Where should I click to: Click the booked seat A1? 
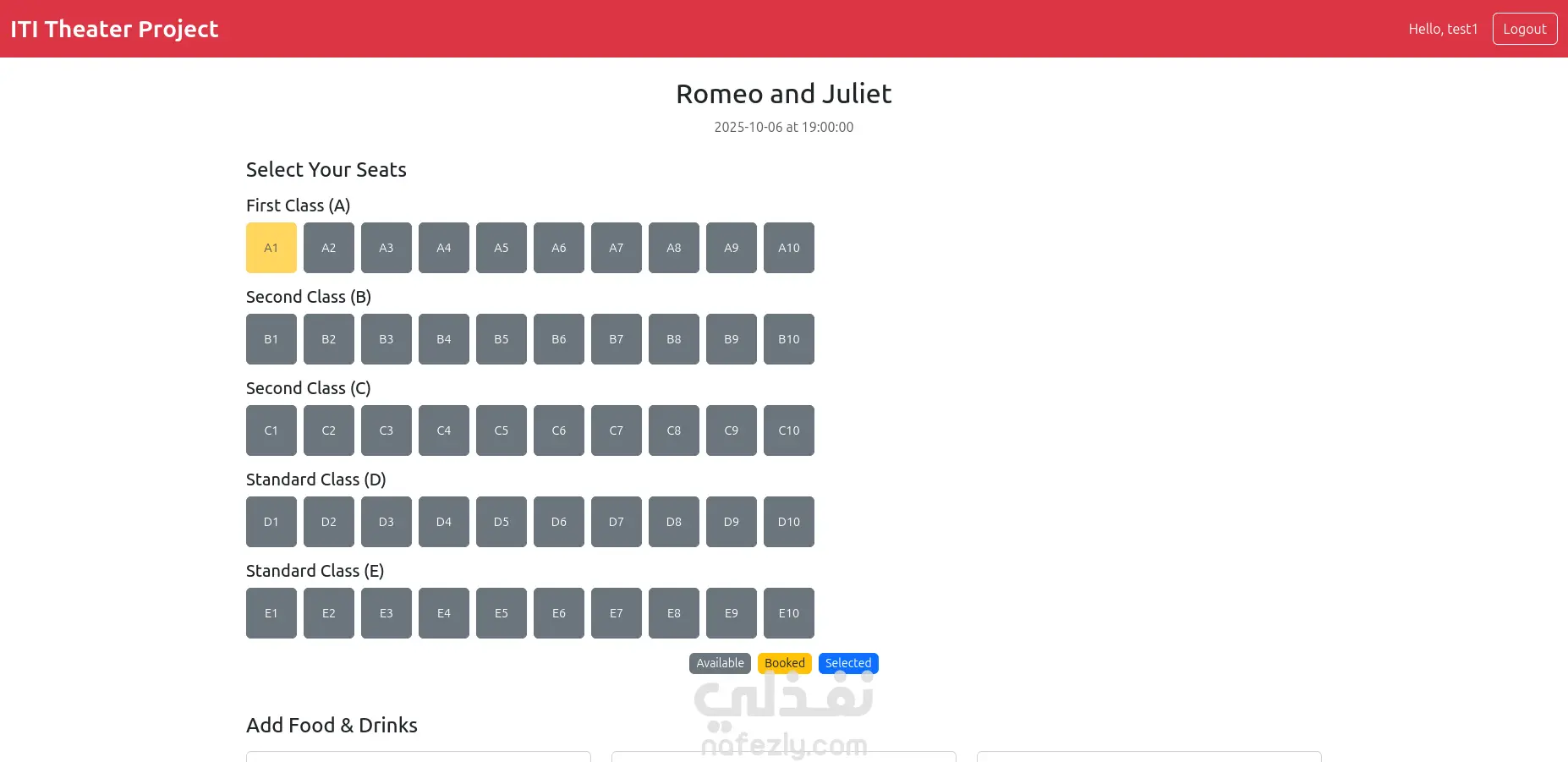coord(271,248)
